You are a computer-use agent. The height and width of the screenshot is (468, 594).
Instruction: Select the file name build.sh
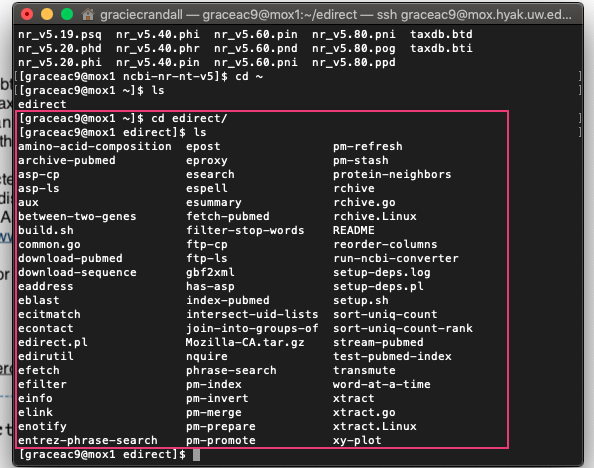click(46, 230)
